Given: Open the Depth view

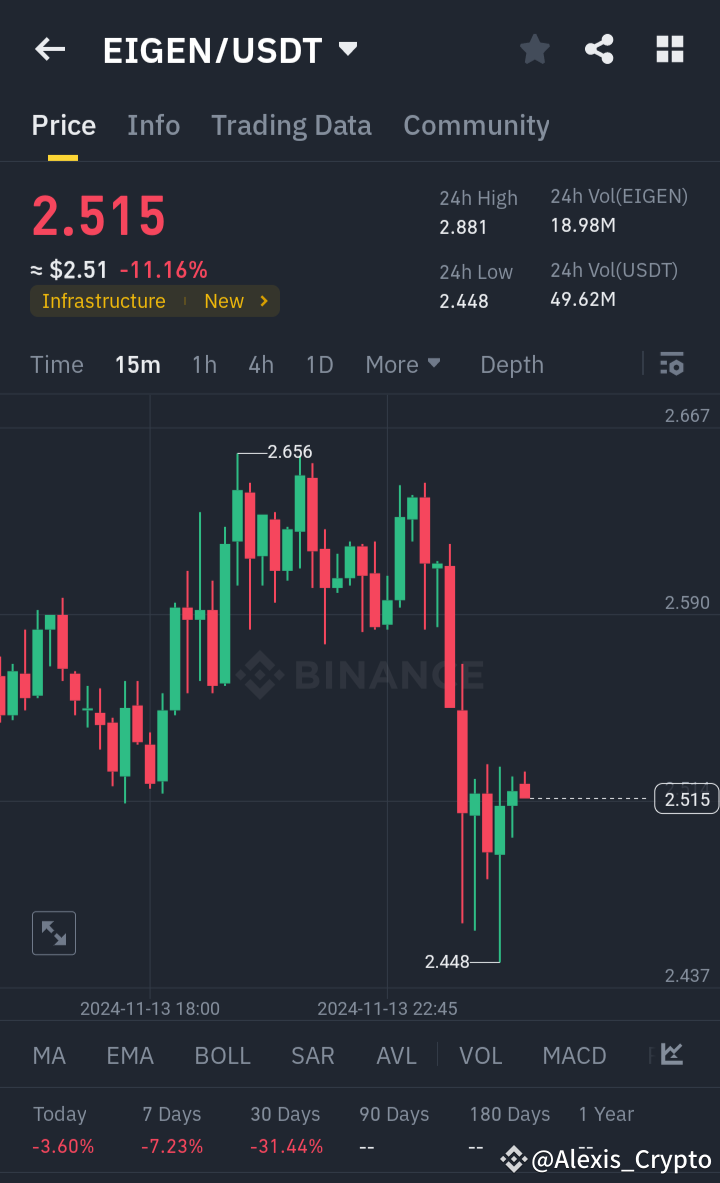Looking at the screenshot, I should click(511, 364).
